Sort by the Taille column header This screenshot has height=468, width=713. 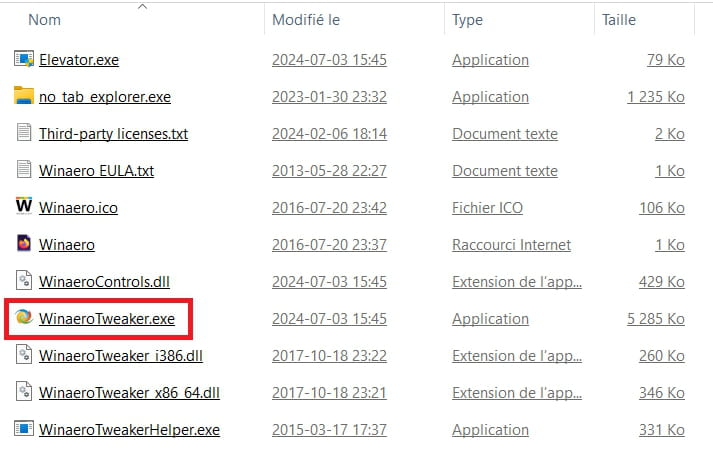click(619, 20)
